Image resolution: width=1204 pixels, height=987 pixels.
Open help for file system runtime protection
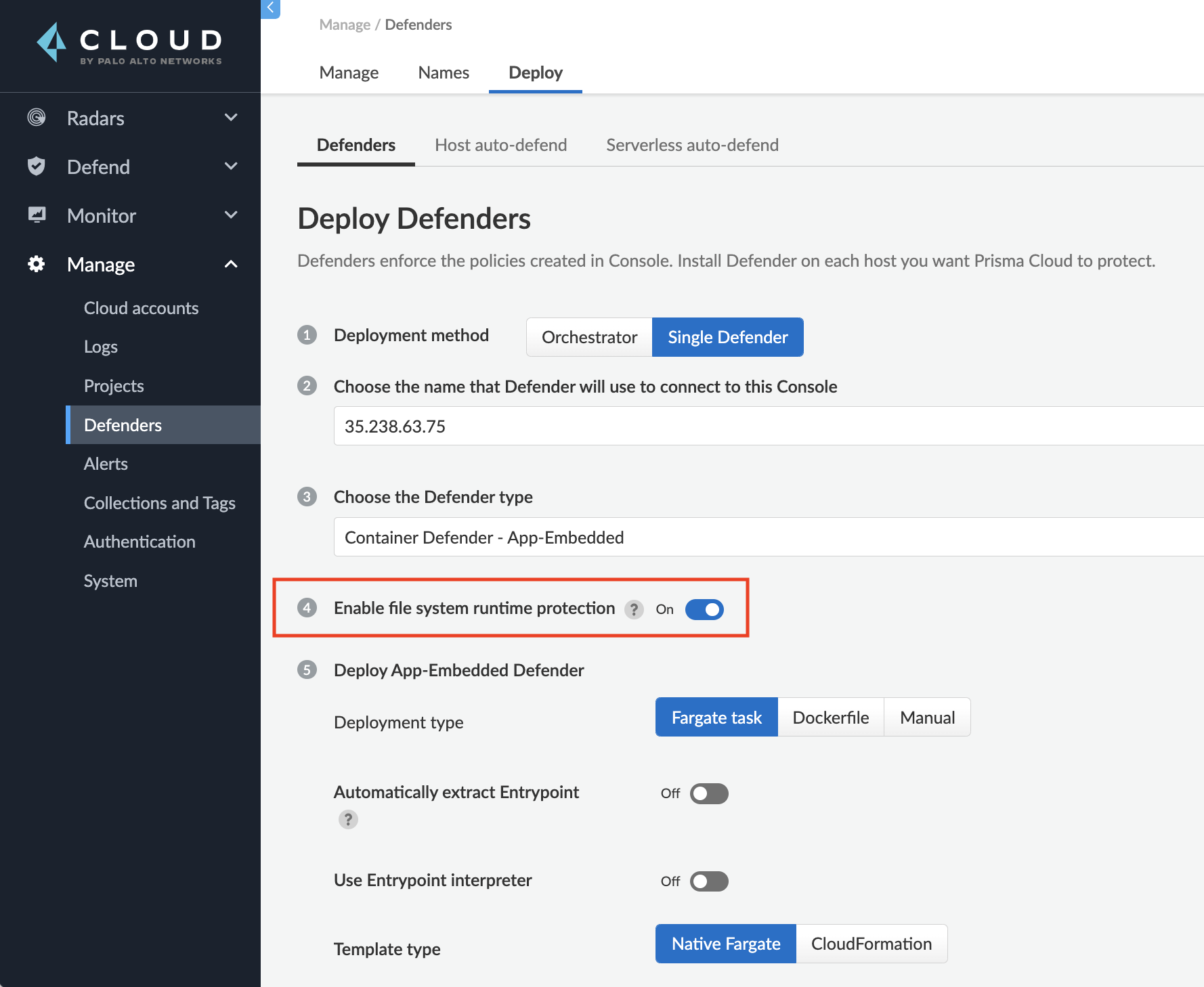[634, 609]
